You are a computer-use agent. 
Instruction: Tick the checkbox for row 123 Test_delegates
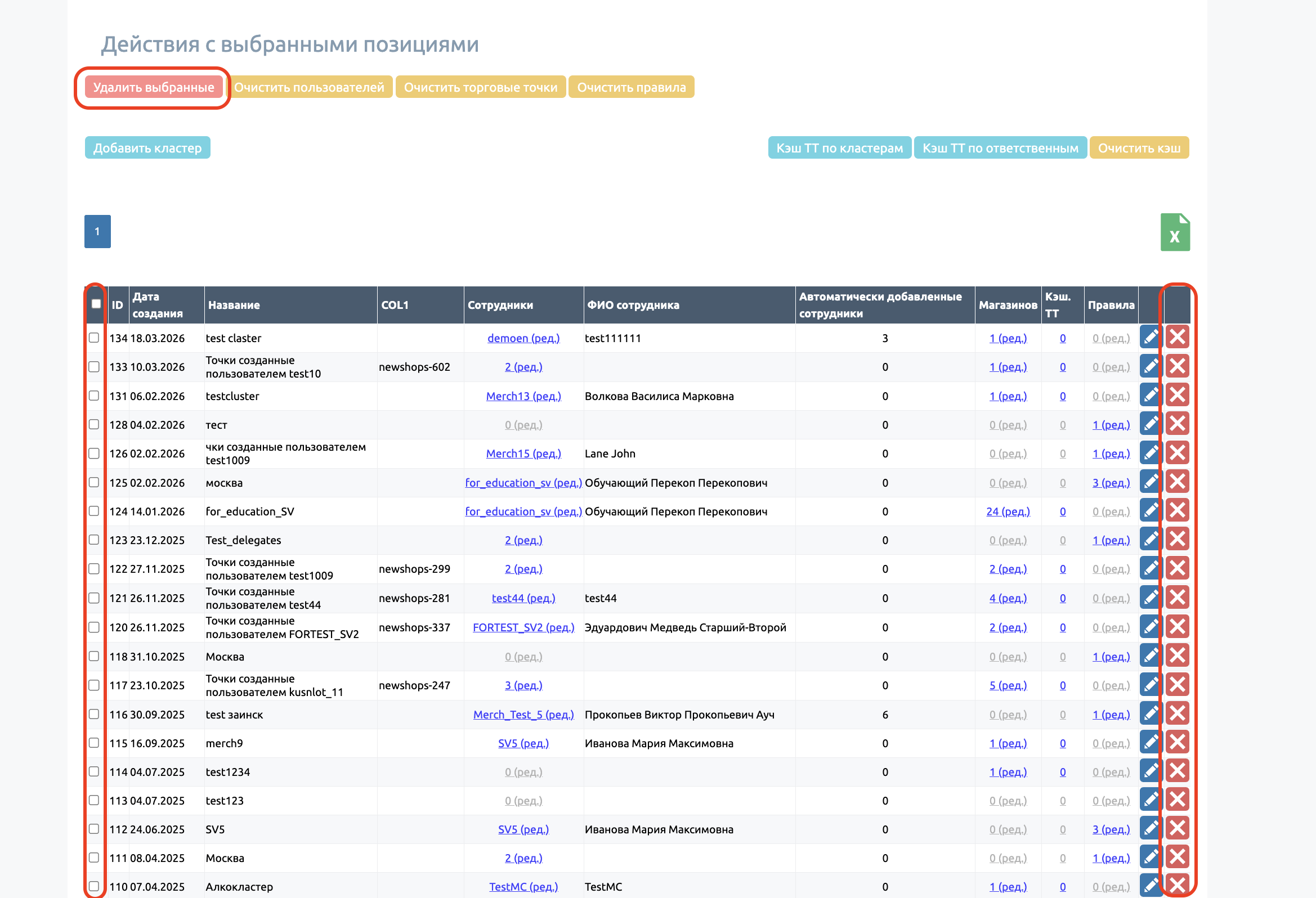point(94,540)
